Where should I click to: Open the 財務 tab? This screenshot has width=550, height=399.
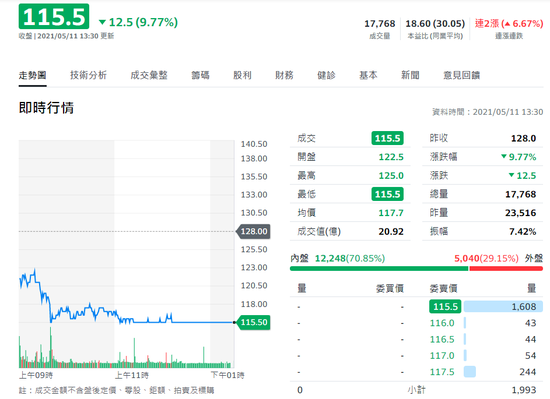click(284, 75)
